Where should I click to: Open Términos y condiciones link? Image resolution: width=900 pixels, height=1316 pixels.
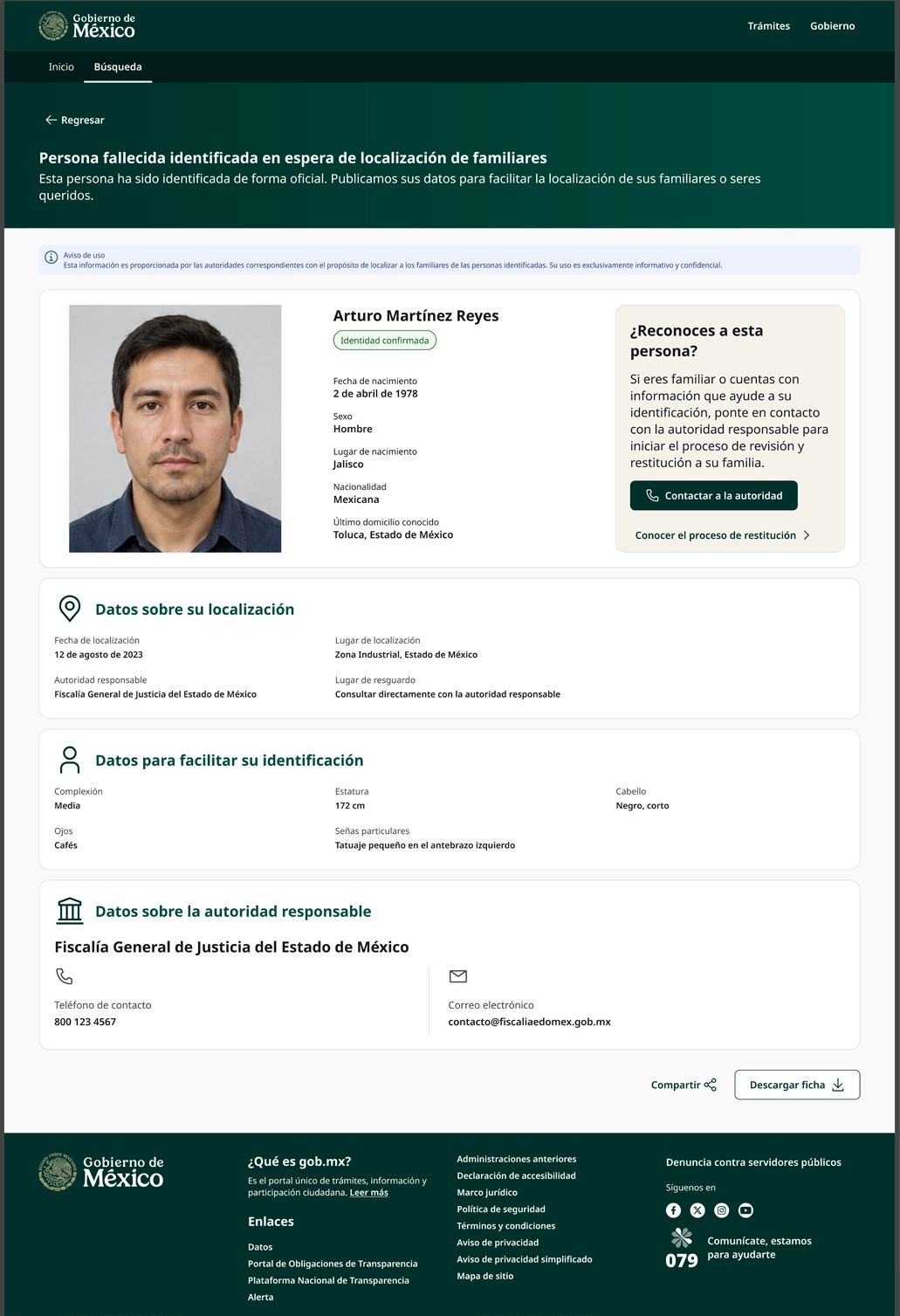point(506,1225)
